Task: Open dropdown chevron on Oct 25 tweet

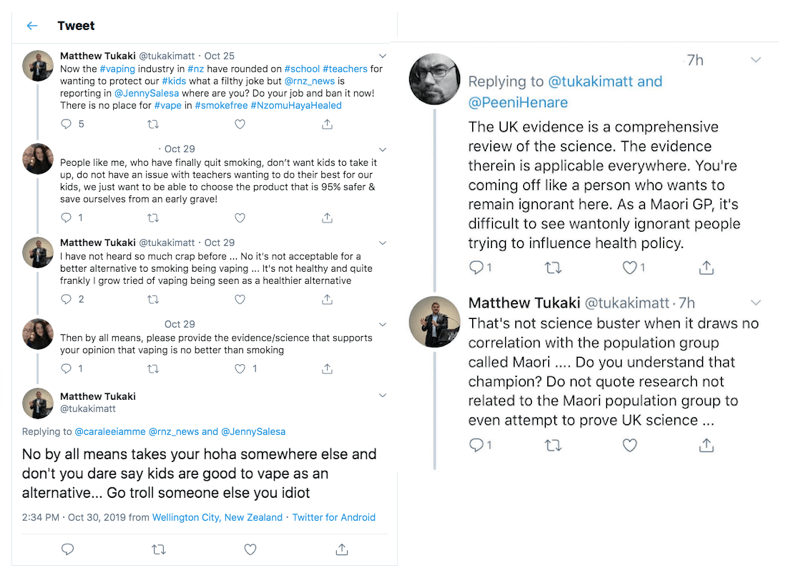Action: point(384,57)
